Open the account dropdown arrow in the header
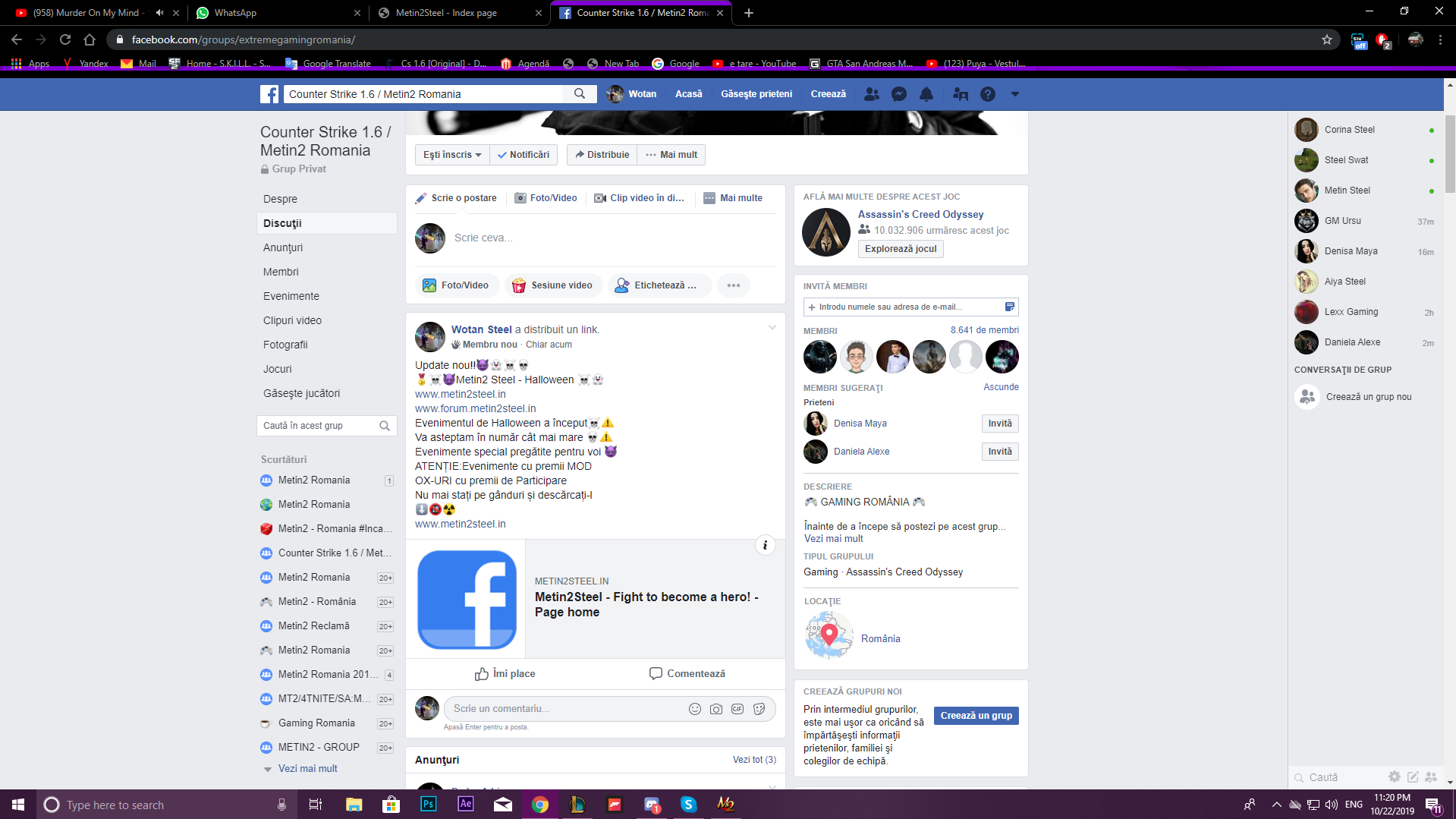 point(1015,94)
